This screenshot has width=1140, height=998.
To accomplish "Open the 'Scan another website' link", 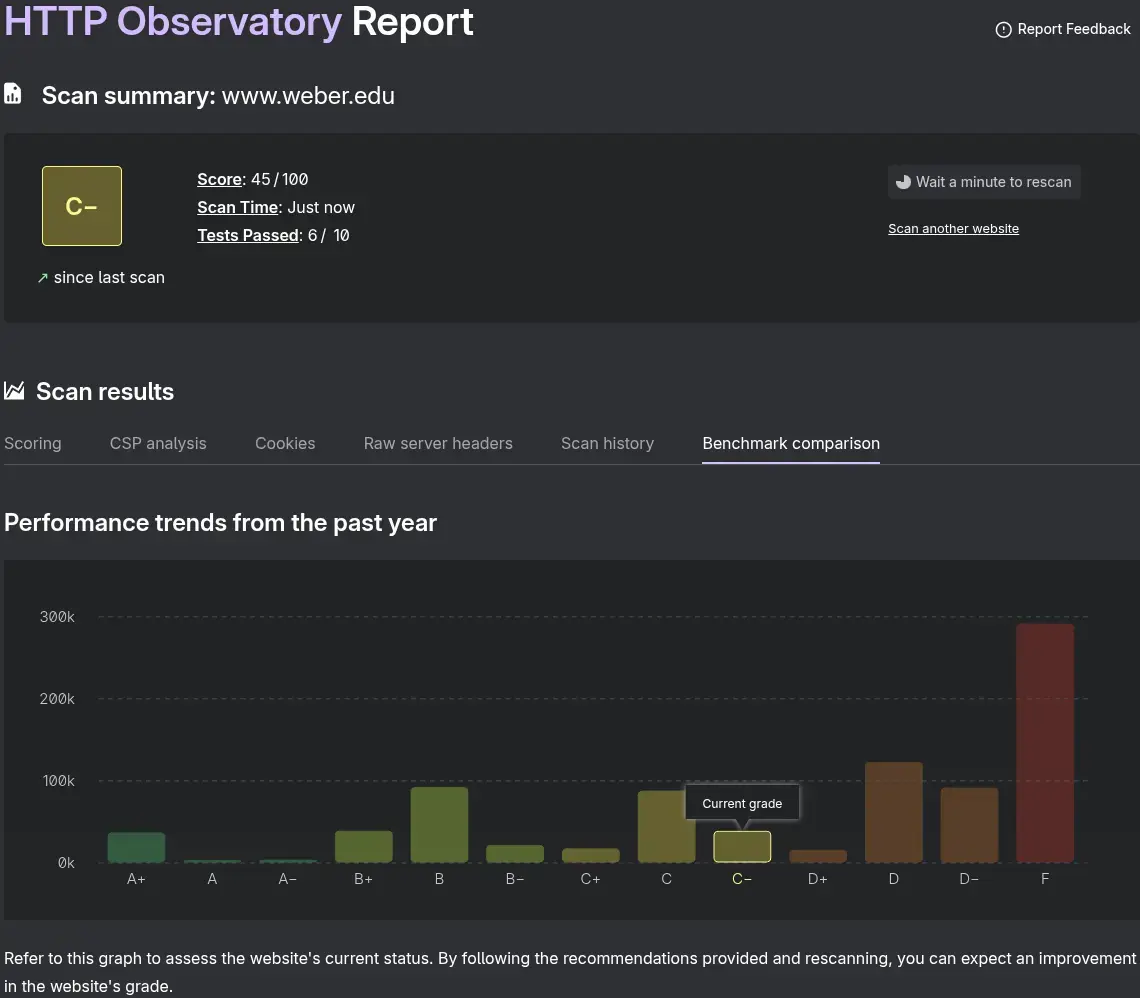I will 953,228.
